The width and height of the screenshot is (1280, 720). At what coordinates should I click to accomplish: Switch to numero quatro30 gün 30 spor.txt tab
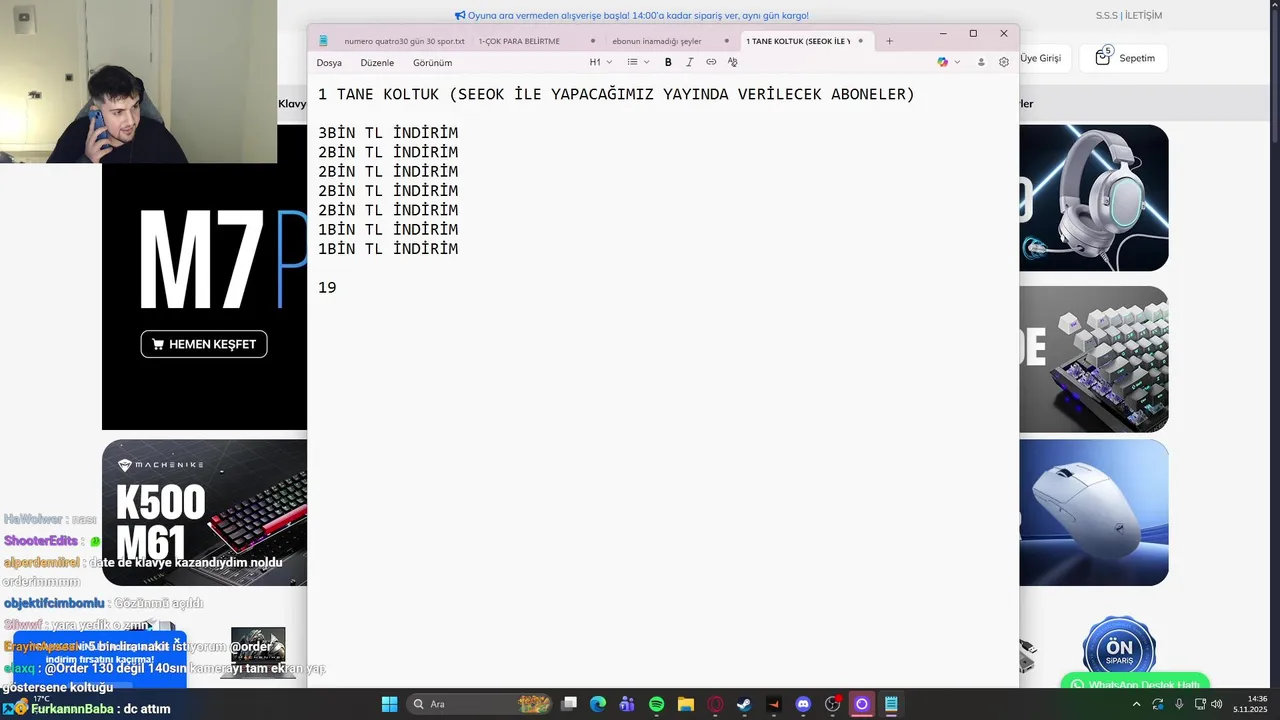click(404, 41)
